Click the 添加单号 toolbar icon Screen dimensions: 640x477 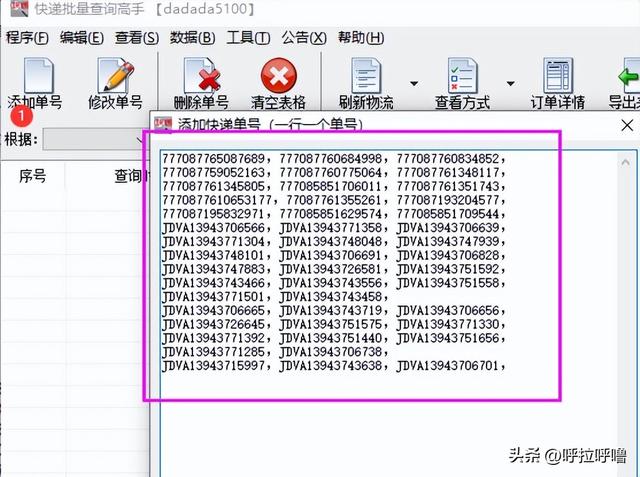38,75
